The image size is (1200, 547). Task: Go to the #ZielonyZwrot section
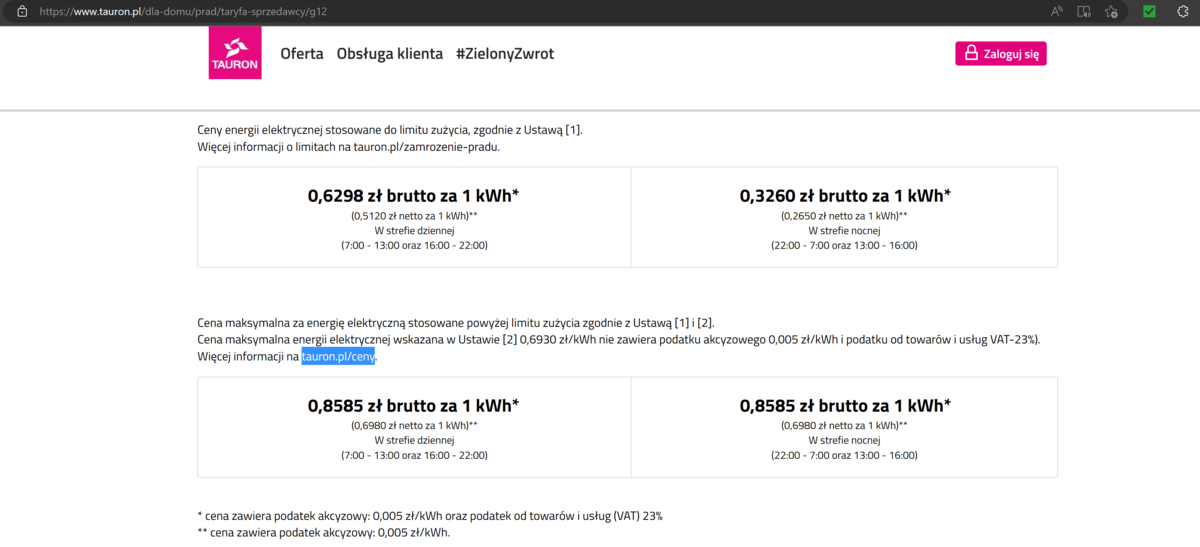pos(504,54)
